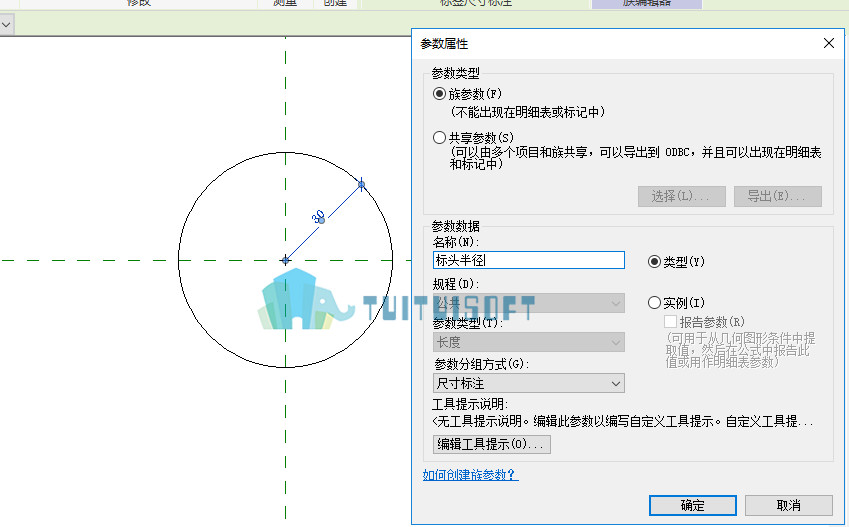The width and height of the screenshot is (849, 527).
Task: Choose the 类型(Y) radio option
Action: [x=654, y=262]
